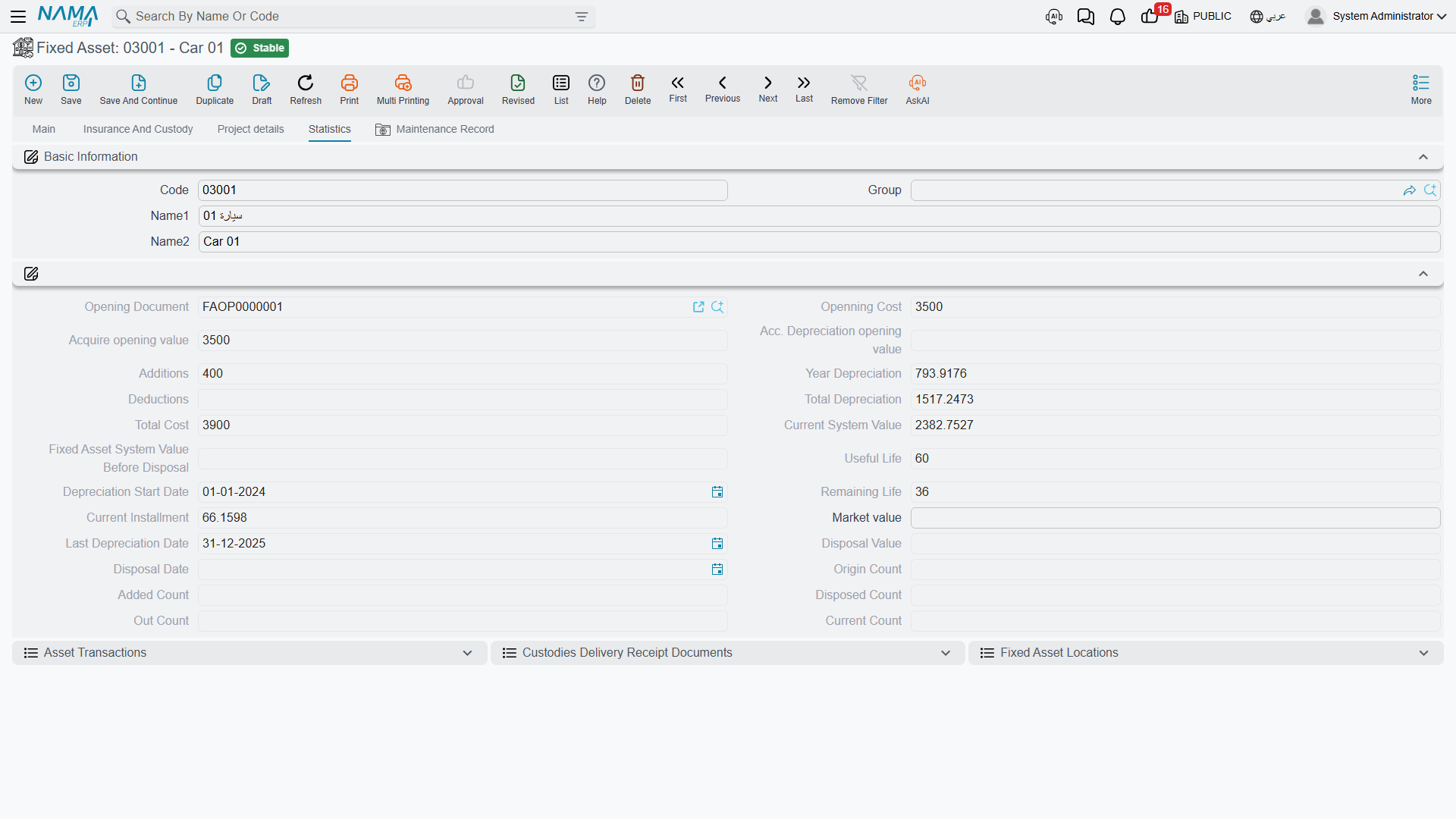Save the record as Draft
Viewport: 1456px width, 819px height.
click(x=262, y=89)
